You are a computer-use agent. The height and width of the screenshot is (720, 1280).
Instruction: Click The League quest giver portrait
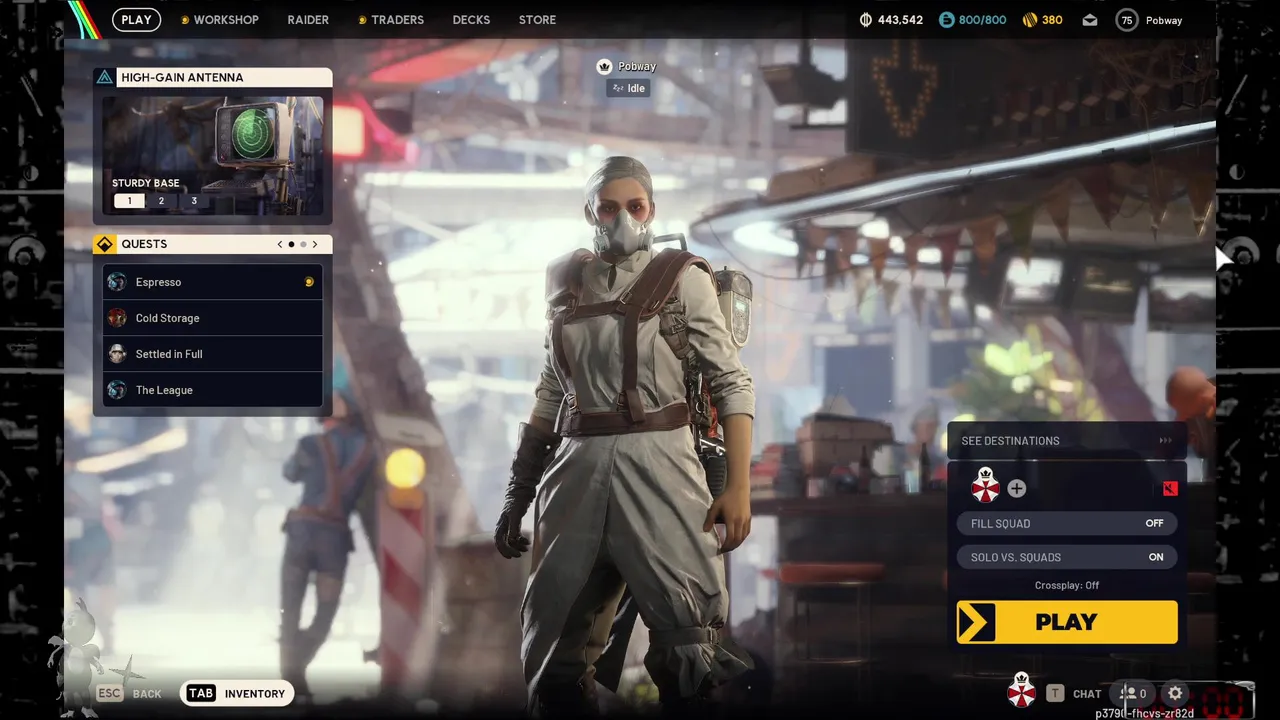117,390
